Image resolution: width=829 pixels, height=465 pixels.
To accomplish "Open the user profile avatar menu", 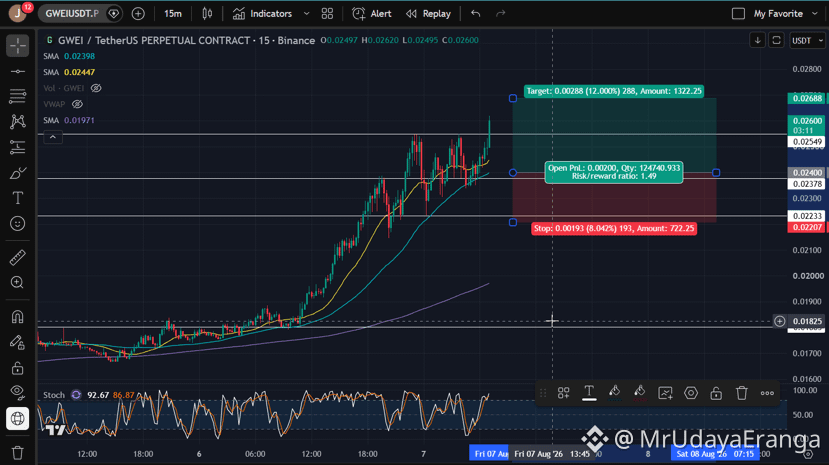I will coord(17,13).
